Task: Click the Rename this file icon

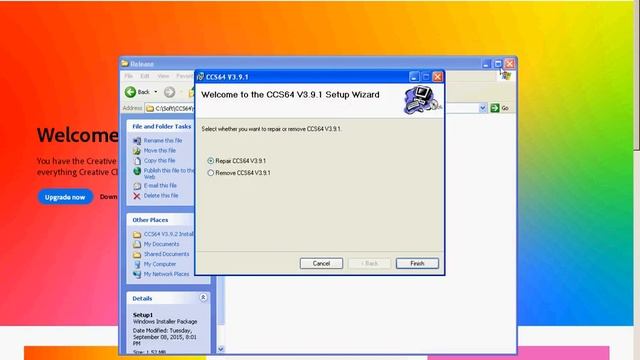Action: point(137,141)
